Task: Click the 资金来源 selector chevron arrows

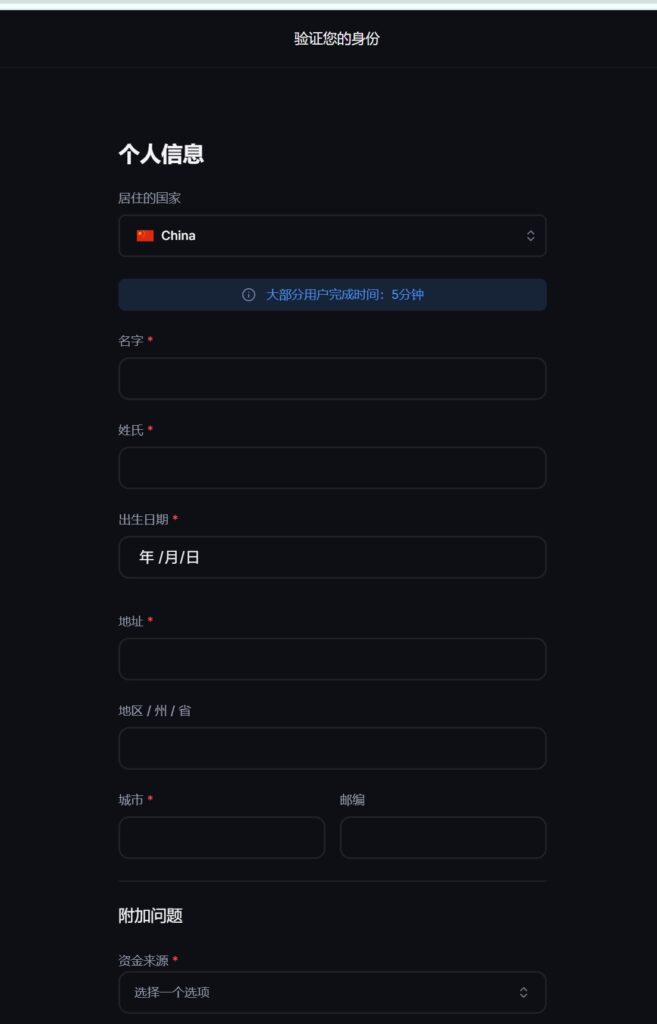Action: pyautogui.click(x=523, y=992)
